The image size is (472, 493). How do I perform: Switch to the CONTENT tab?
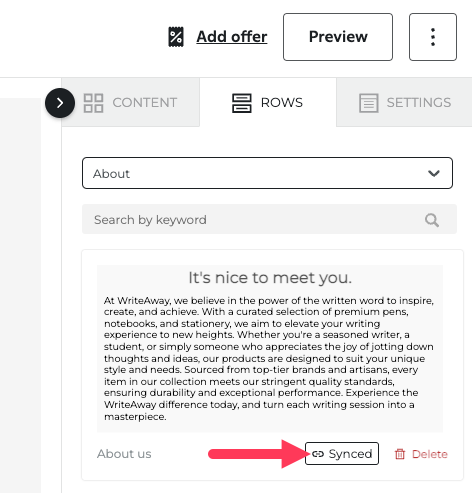click(x=130, y=102)
